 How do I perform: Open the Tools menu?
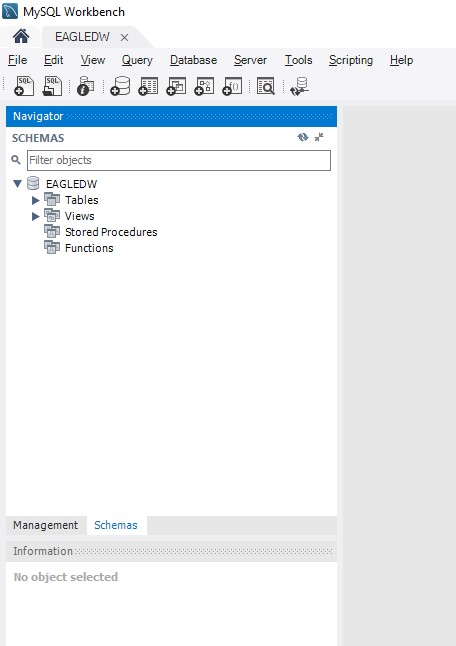click(x=299, y=60)
